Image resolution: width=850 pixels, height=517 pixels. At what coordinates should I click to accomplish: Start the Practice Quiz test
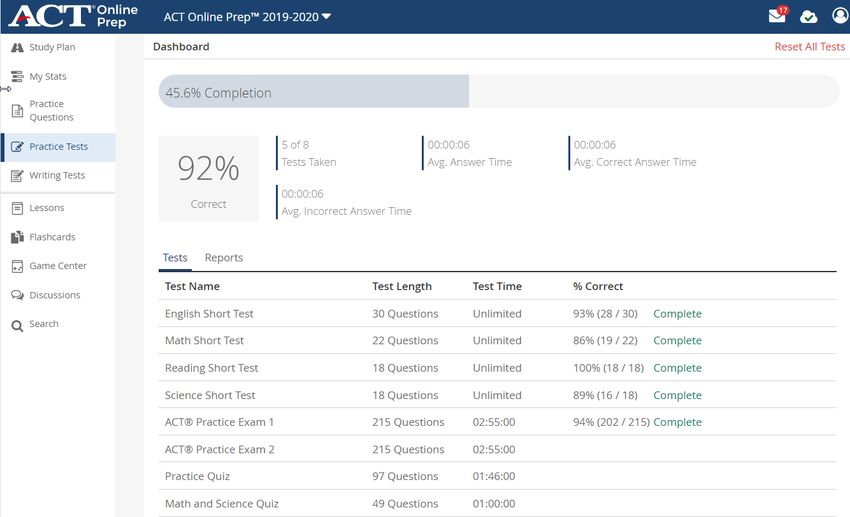pyautogui.click(x=497, y=476)
